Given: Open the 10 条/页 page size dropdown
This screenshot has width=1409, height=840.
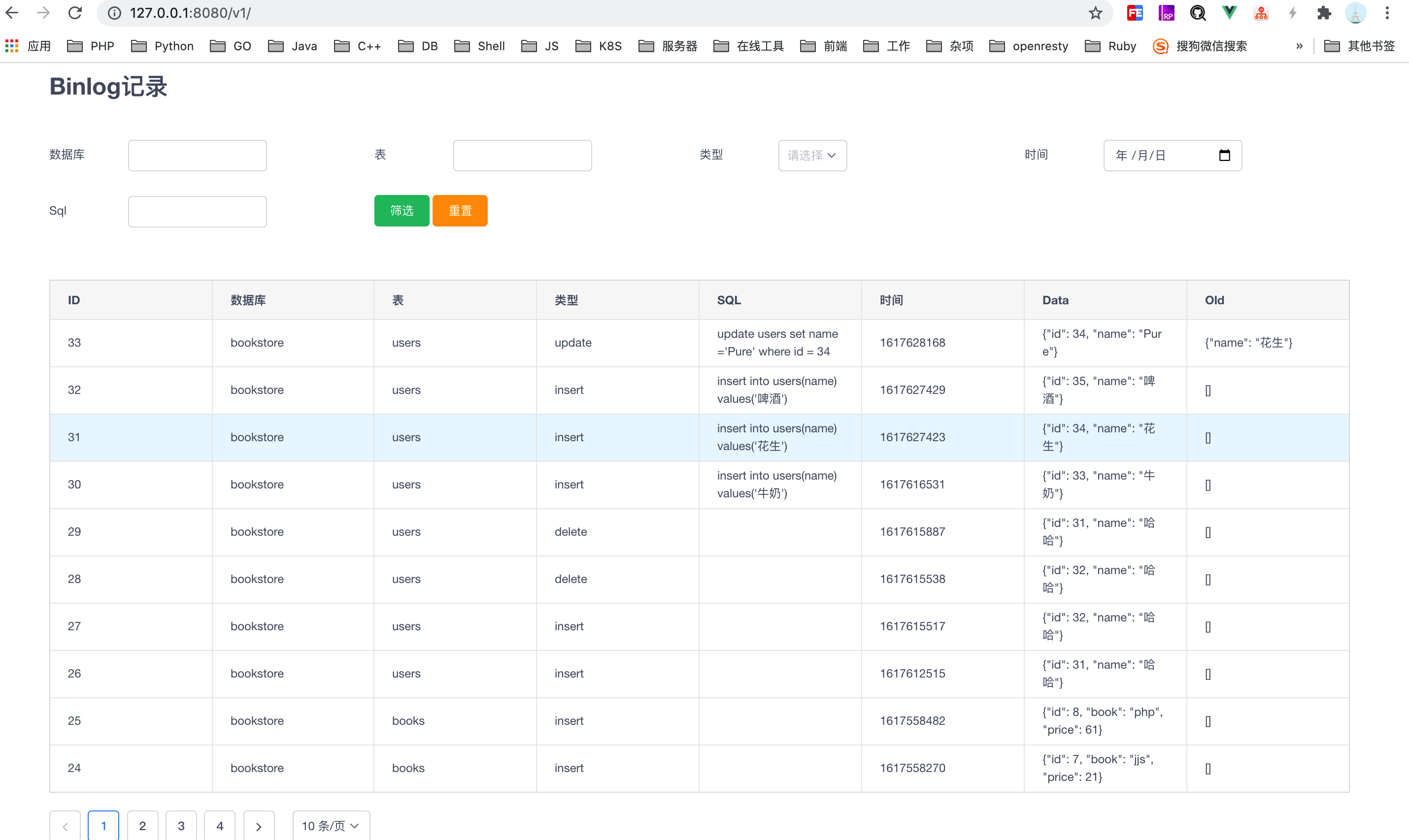Looking at the screenshot, I should 331,826.
